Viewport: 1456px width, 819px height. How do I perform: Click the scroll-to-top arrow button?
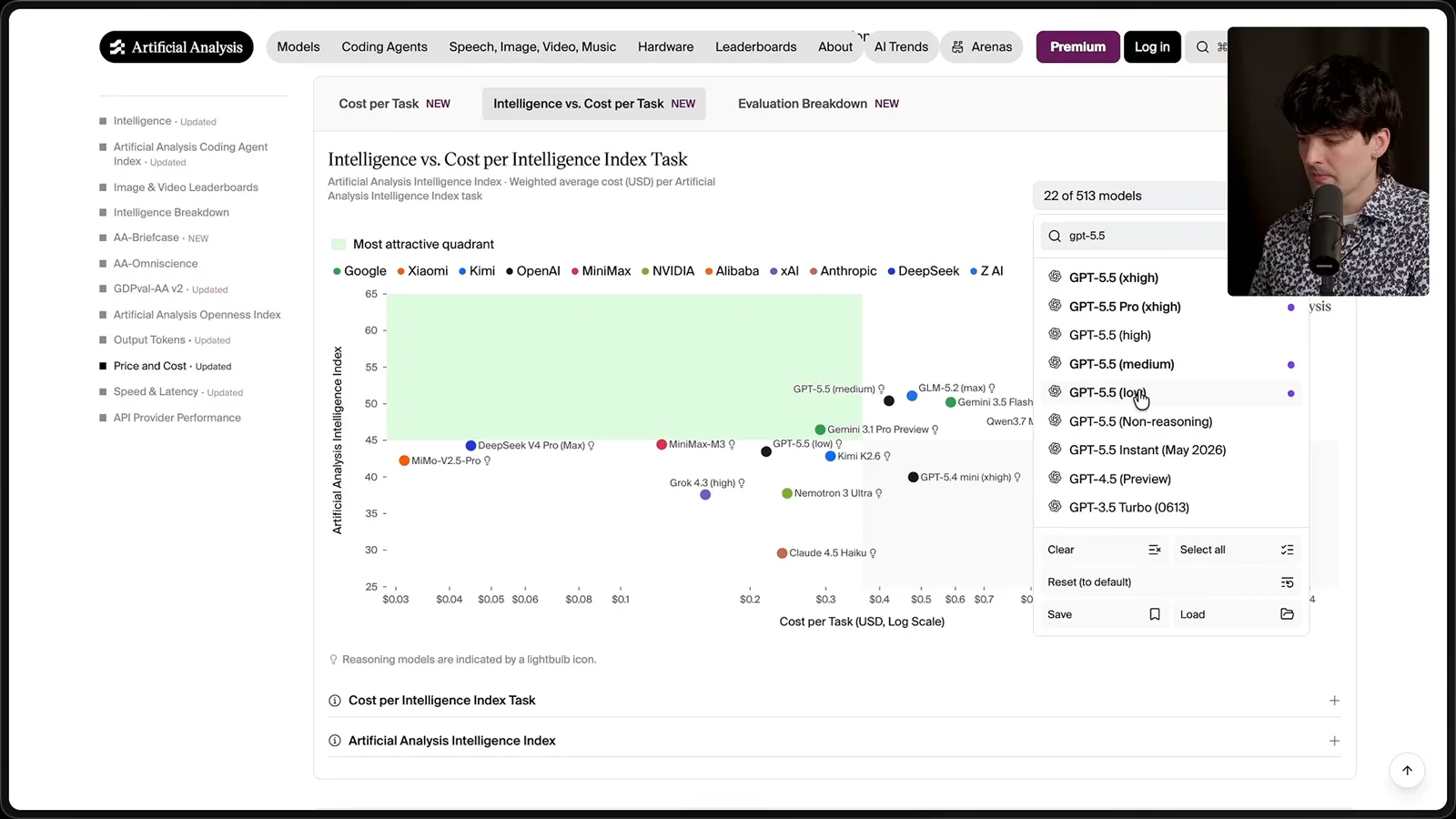point(1407,771)
